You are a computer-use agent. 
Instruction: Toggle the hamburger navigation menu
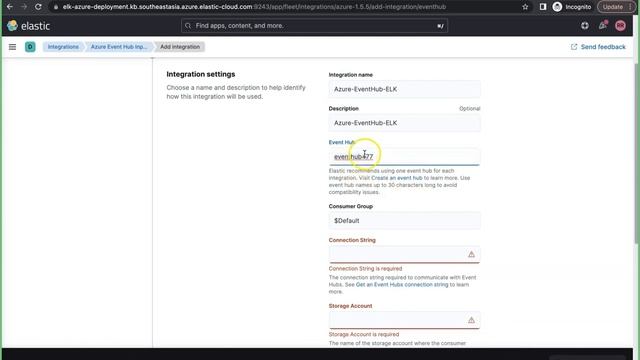12,47
